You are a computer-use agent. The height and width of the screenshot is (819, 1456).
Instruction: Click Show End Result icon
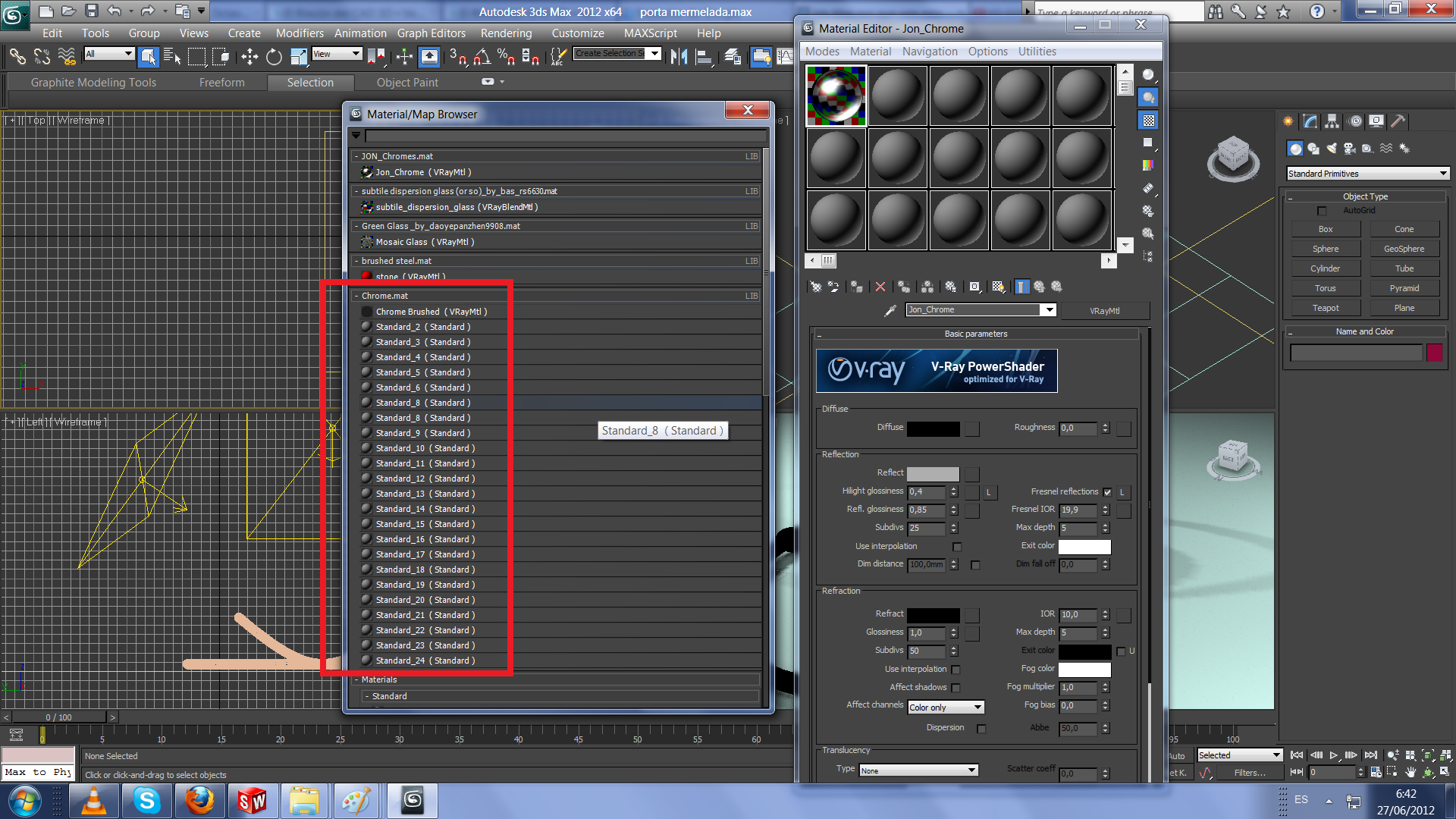1021,287
